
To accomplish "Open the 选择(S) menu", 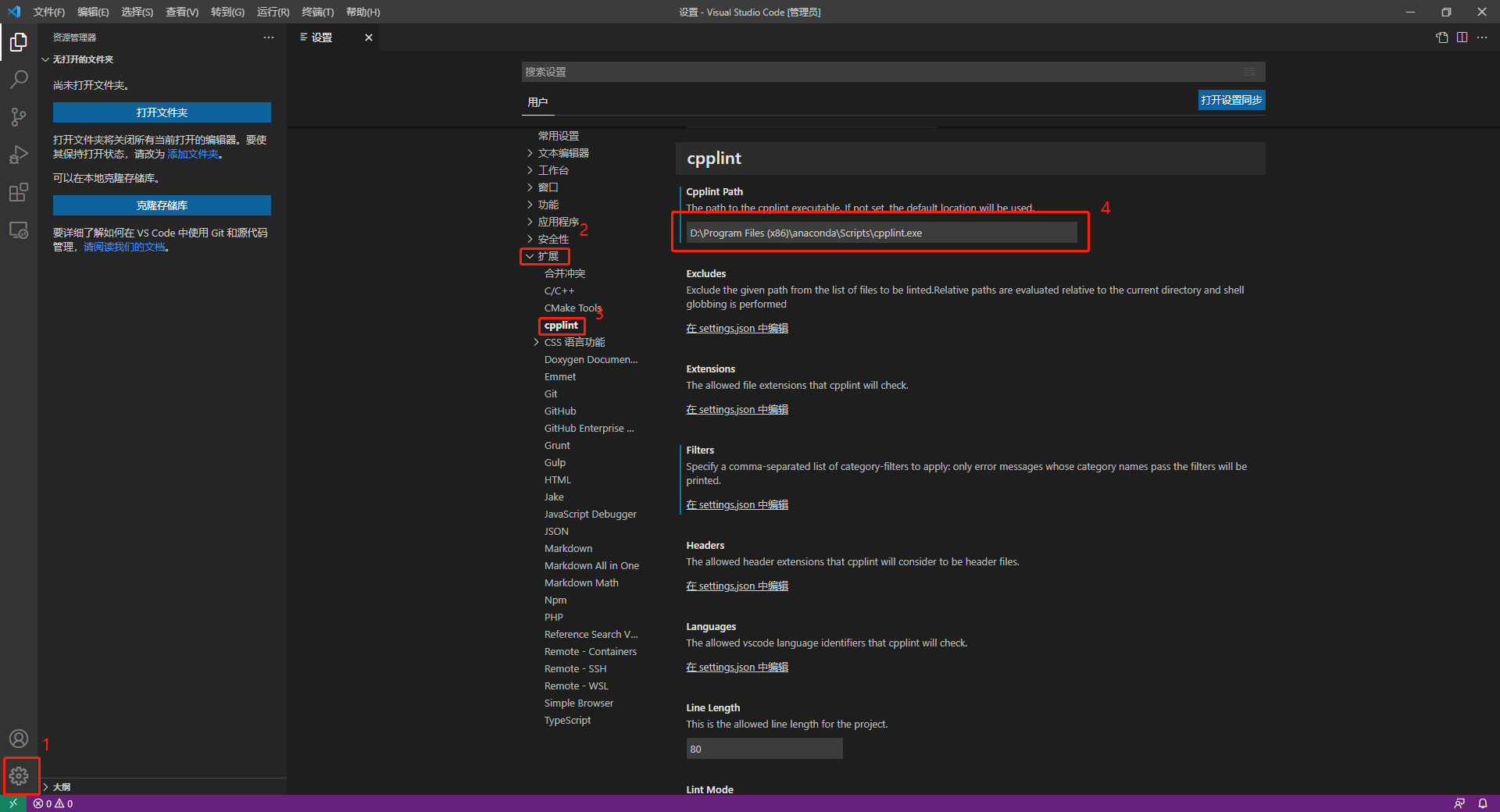I will 137,12.
